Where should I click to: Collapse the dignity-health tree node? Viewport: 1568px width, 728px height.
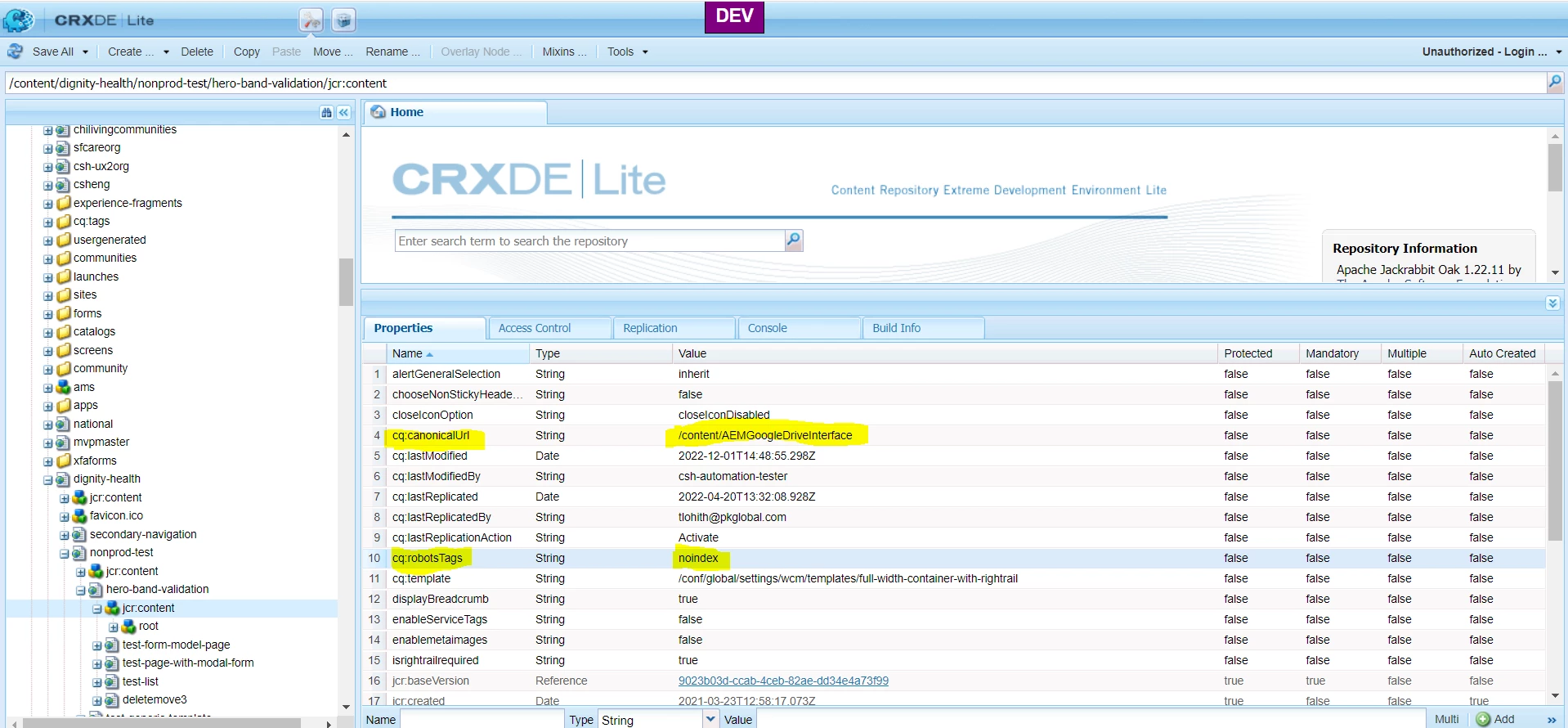[48, 480]
